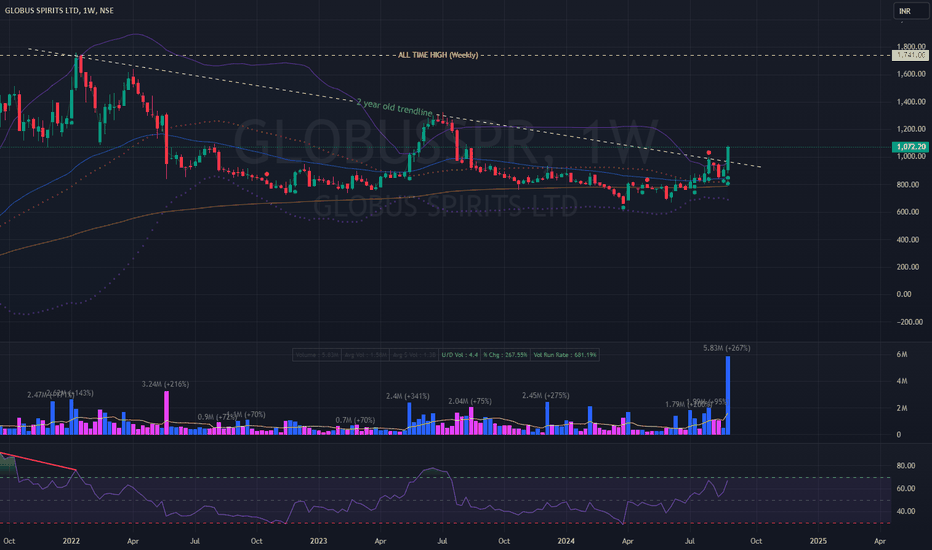This screenshot has width=932, height=550.
Task: Click the 2022 label on the time axis
Action: [71, 541]
